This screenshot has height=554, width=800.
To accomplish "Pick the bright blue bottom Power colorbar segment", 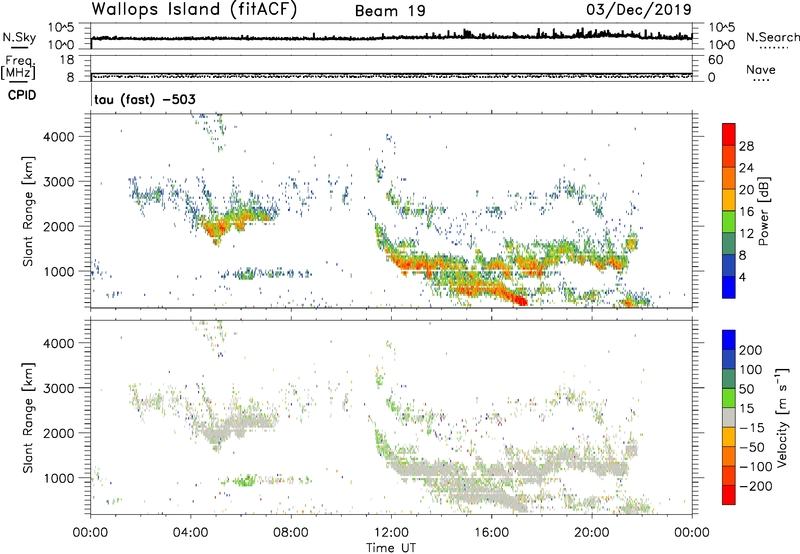I will pos(729,288).
